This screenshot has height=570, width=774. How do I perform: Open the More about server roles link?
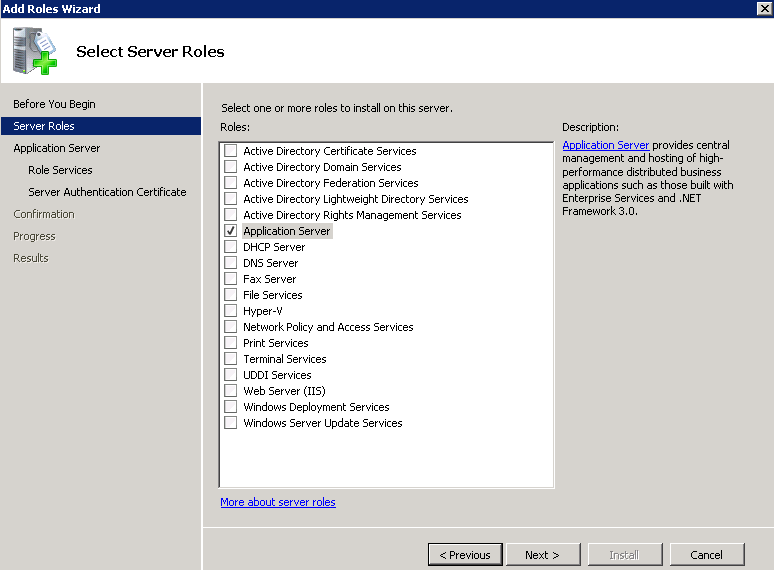[x=278, y=502]
